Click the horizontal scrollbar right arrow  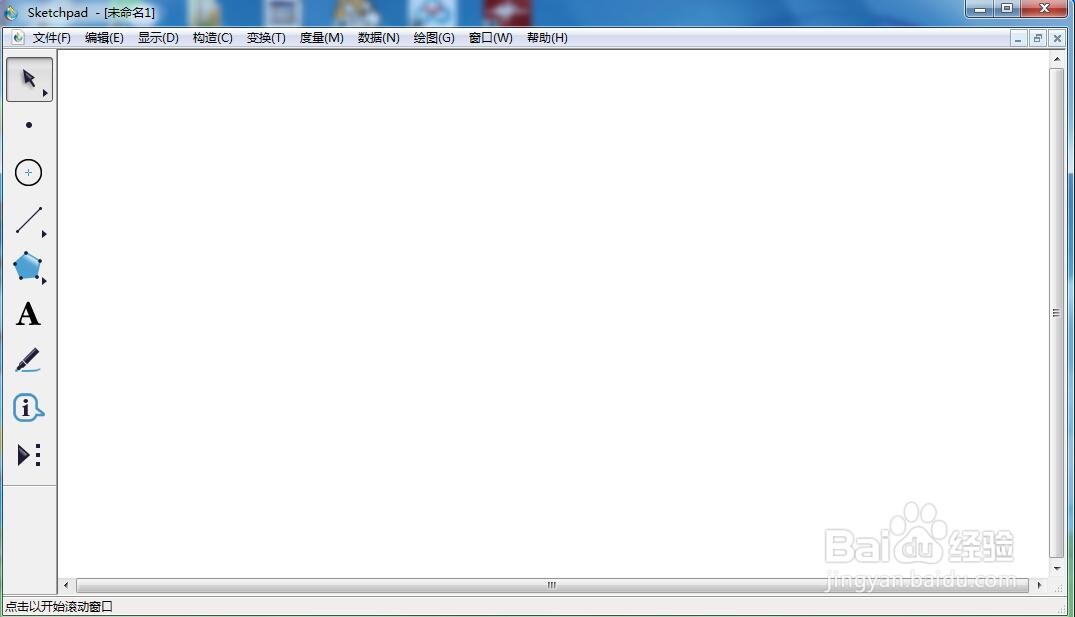click(x=1039, y=585)
